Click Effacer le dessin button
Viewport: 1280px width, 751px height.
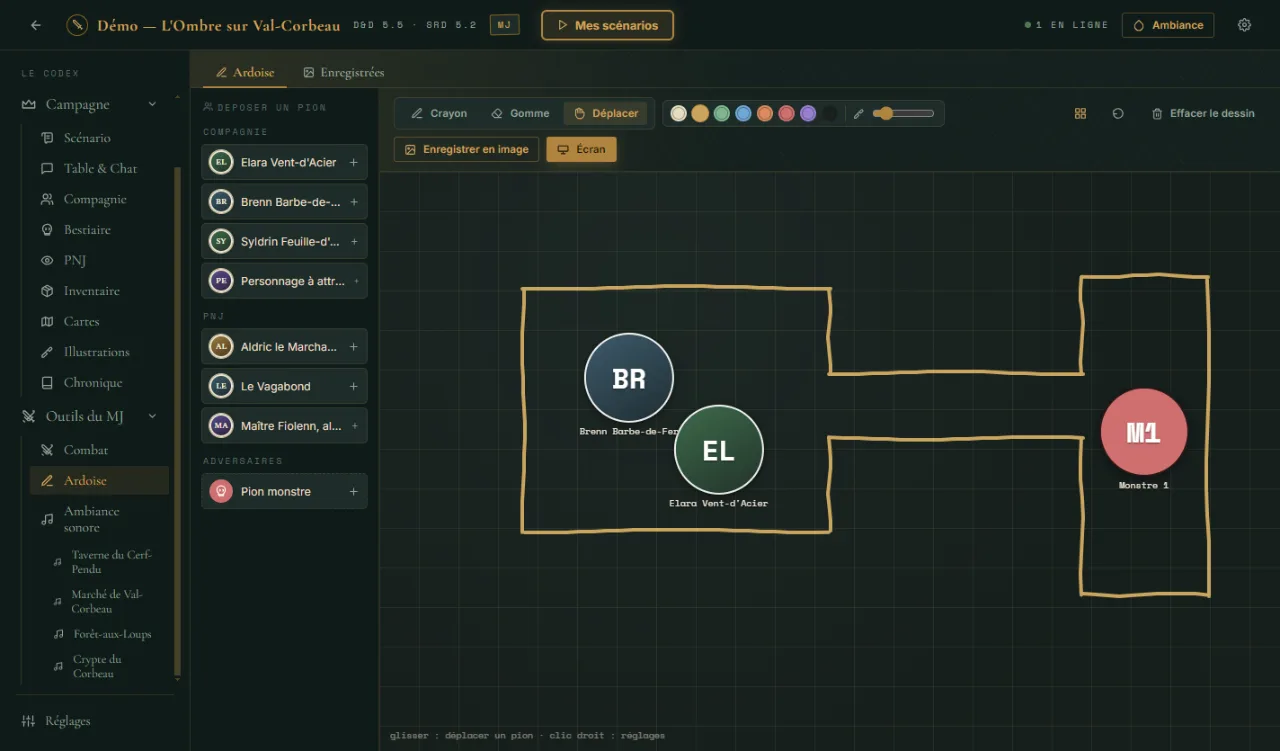coord(1203,114)
